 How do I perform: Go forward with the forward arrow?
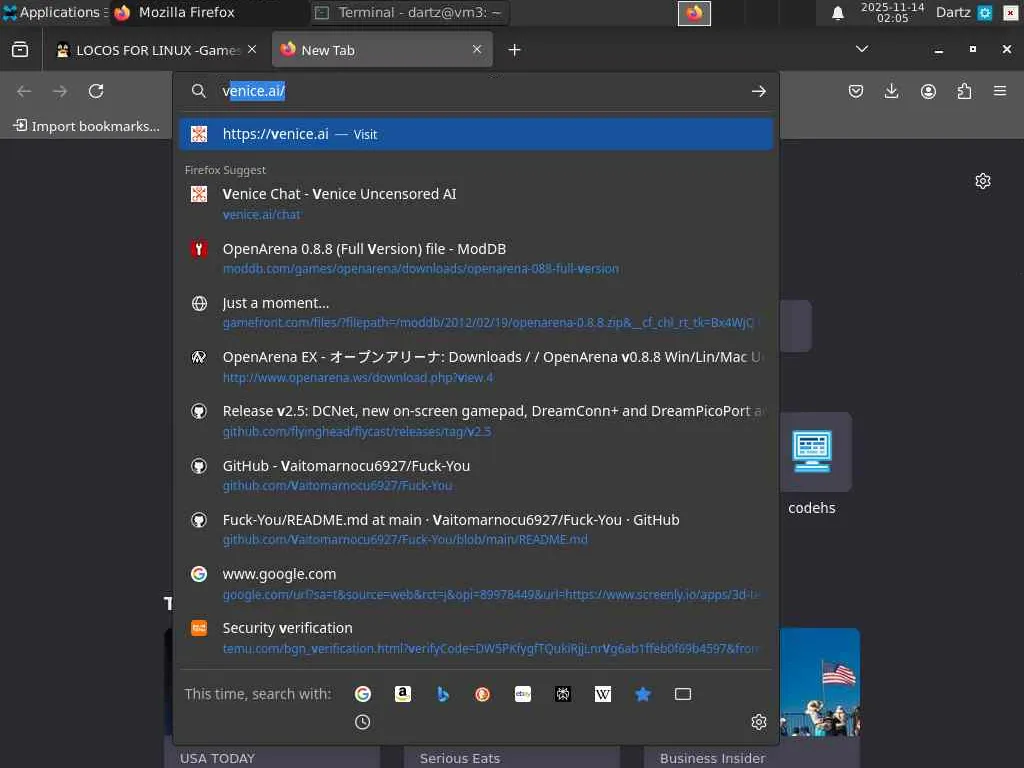point(60,91)
